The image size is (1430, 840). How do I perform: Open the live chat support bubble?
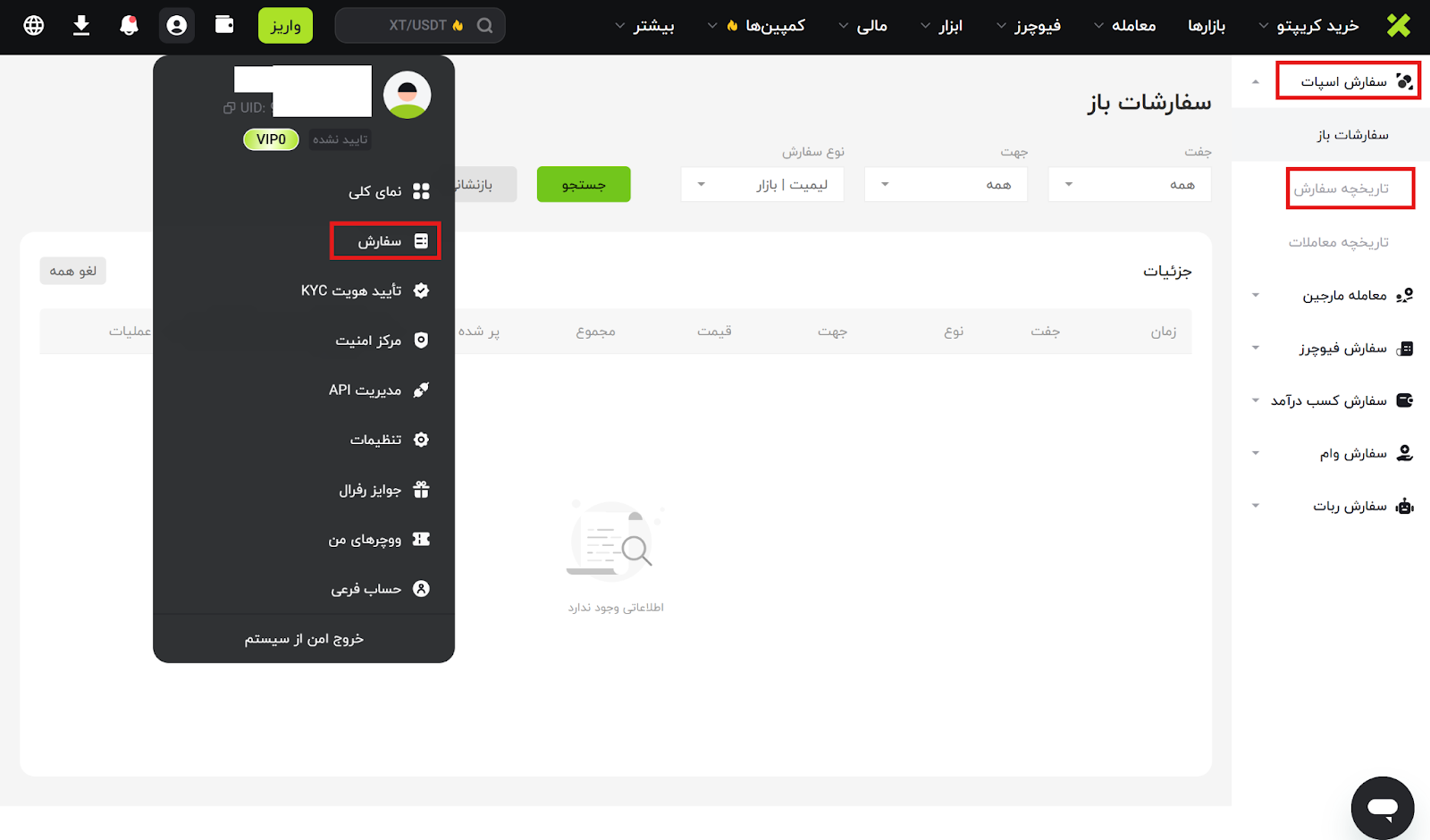point(1382,808)
